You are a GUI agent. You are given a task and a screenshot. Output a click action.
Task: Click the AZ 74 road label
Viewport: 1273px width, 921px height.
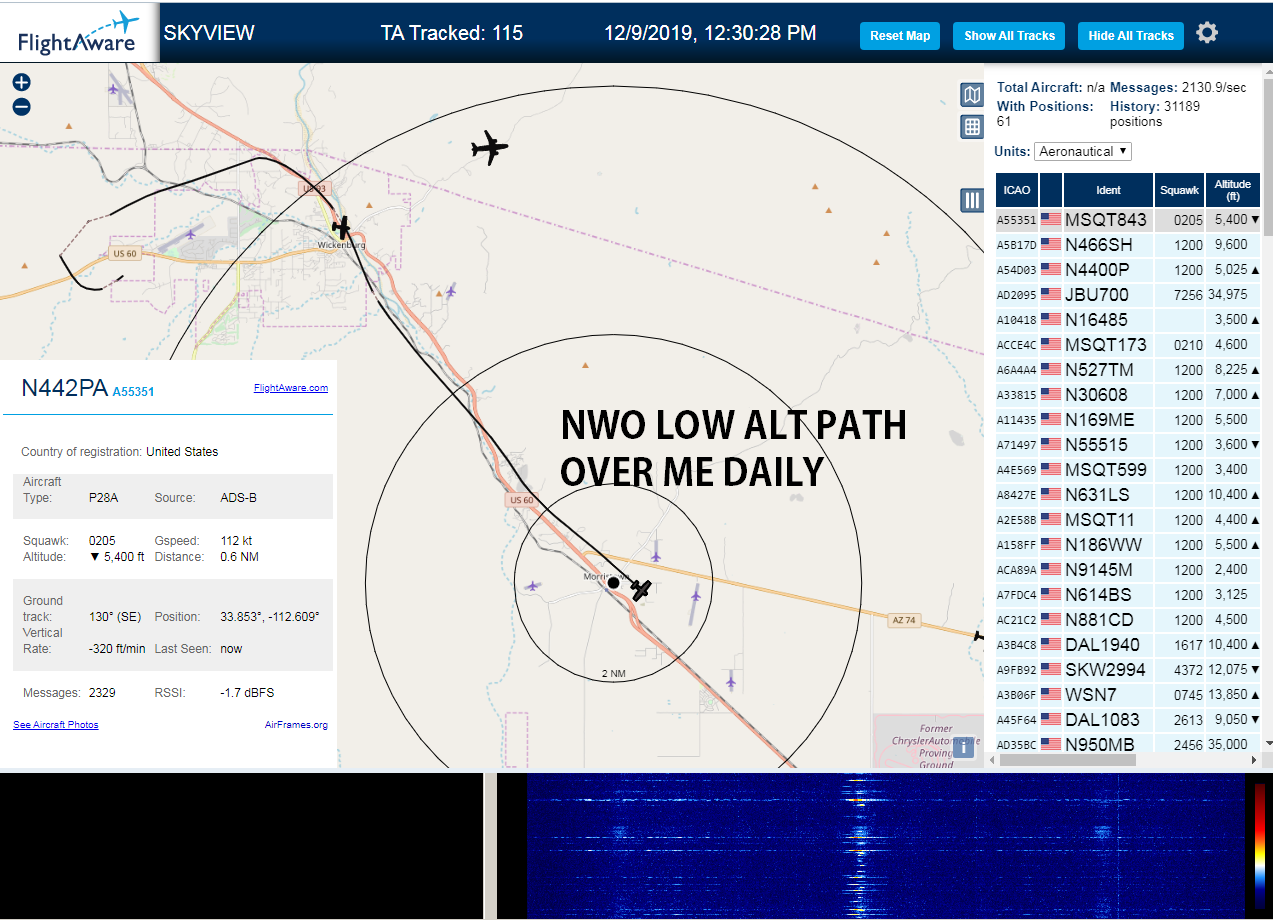903,620
